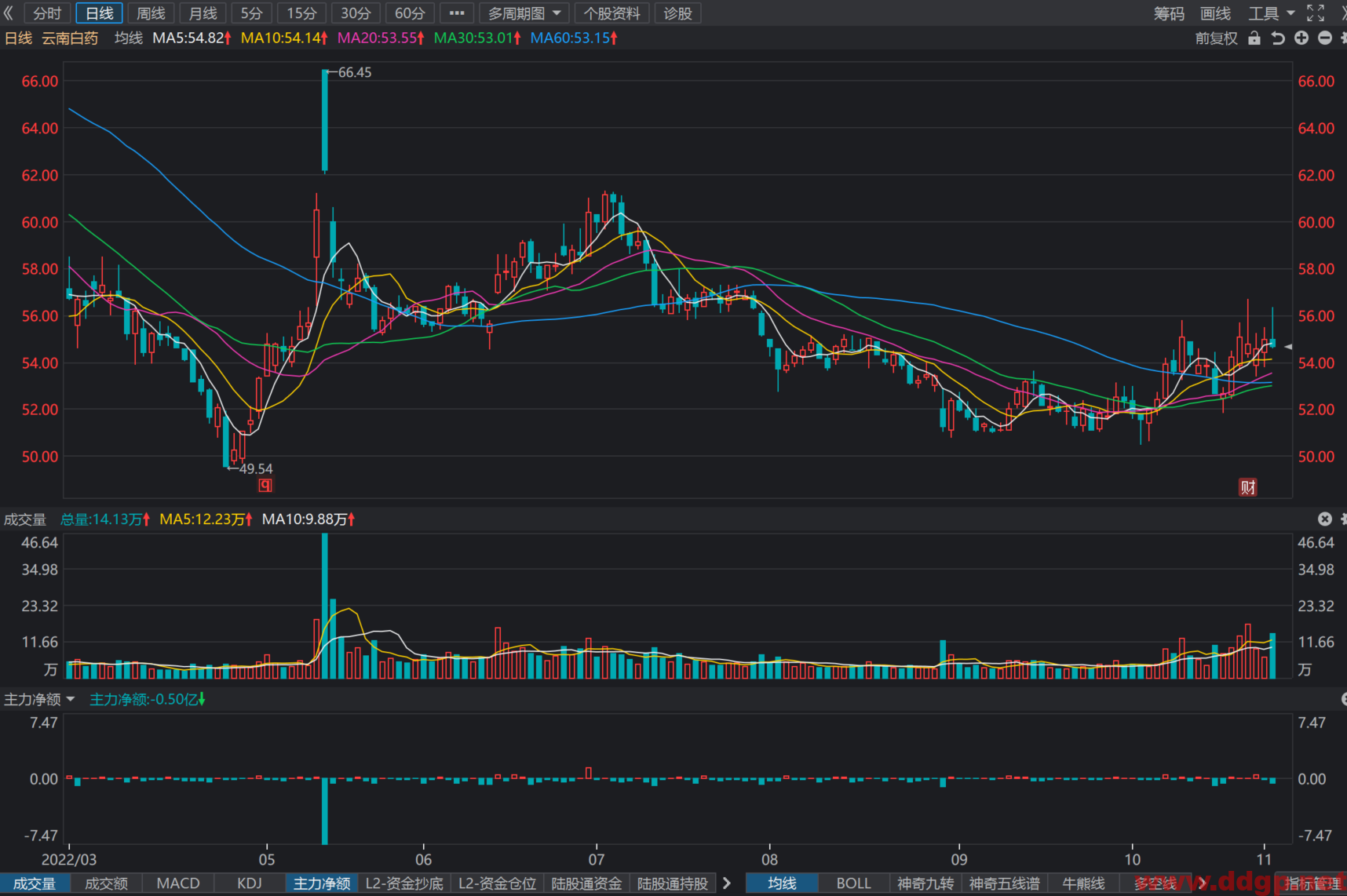Select 多空线 overlay tab
The image size is (1347, 896).
tap(1155, 883)
